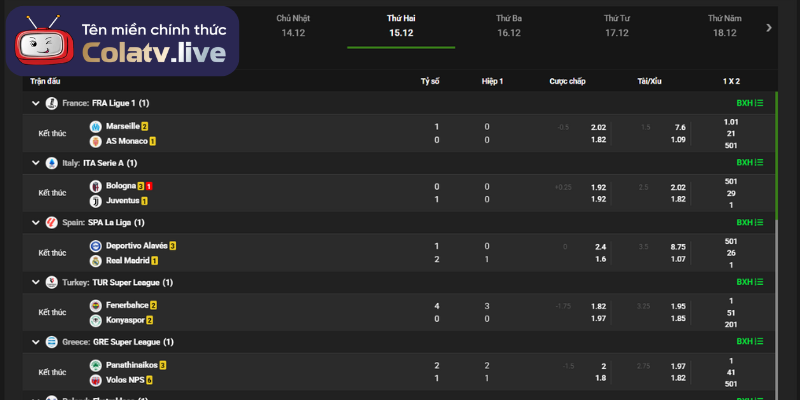This screenshot has width=800, height=400.
Task: Switch to the Thứ Ba 16.12 tab
Action: coord(508,26)
